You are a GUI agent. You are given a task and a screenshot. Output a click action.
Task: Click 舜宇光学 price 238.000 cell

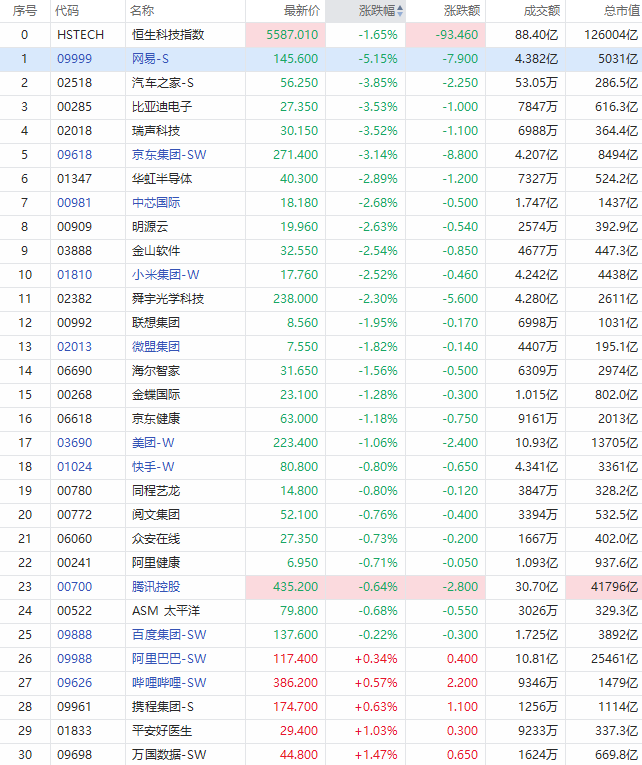[286, 299]
